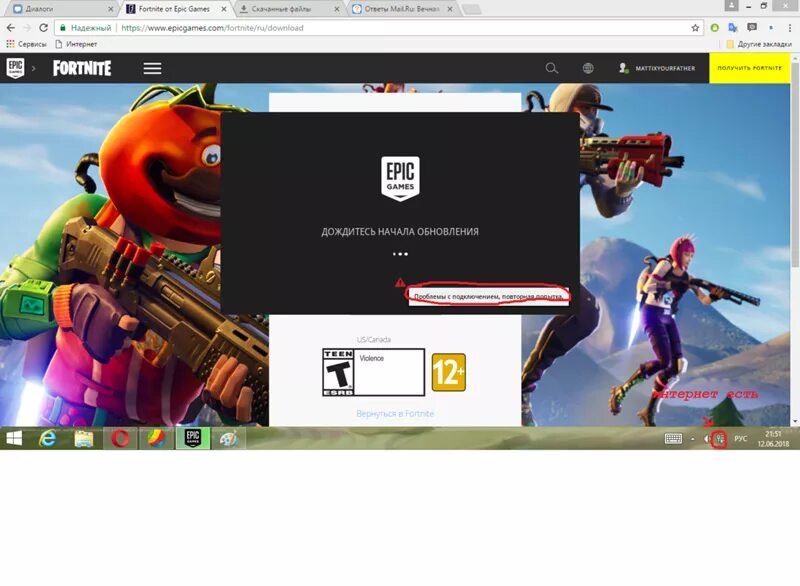Switch input language РУС indicator
Screen dimensions: 800x586
[x=740, y=439]
